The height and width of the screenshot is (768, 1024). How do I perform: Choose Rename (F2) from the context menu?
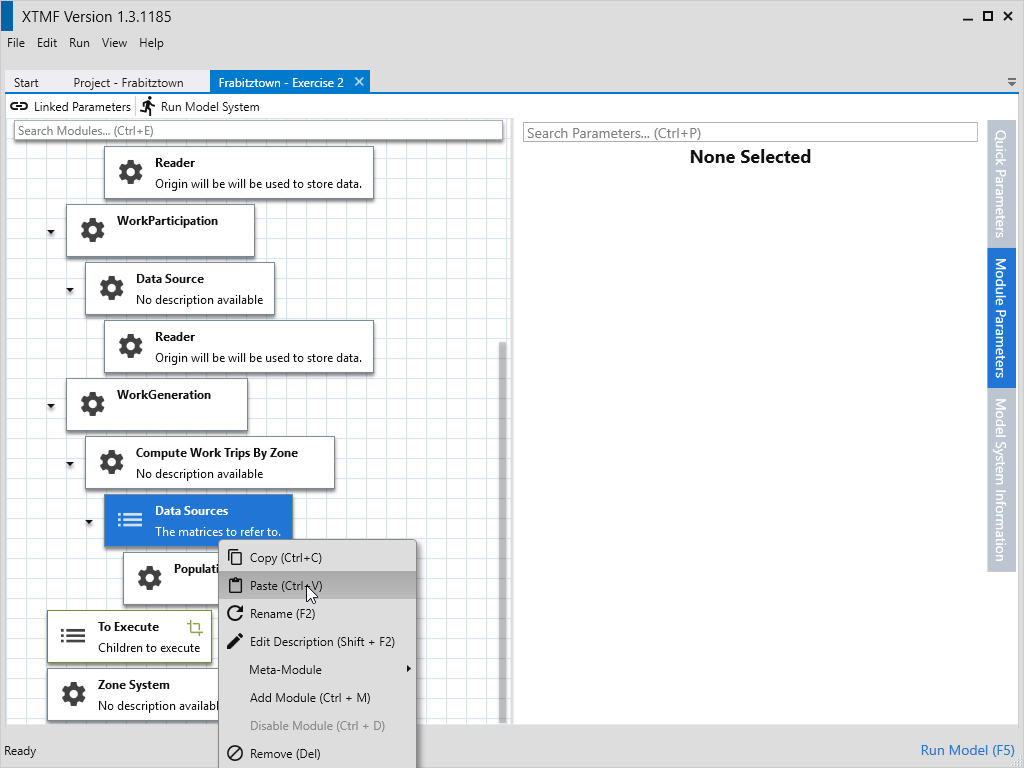point(282,614)
